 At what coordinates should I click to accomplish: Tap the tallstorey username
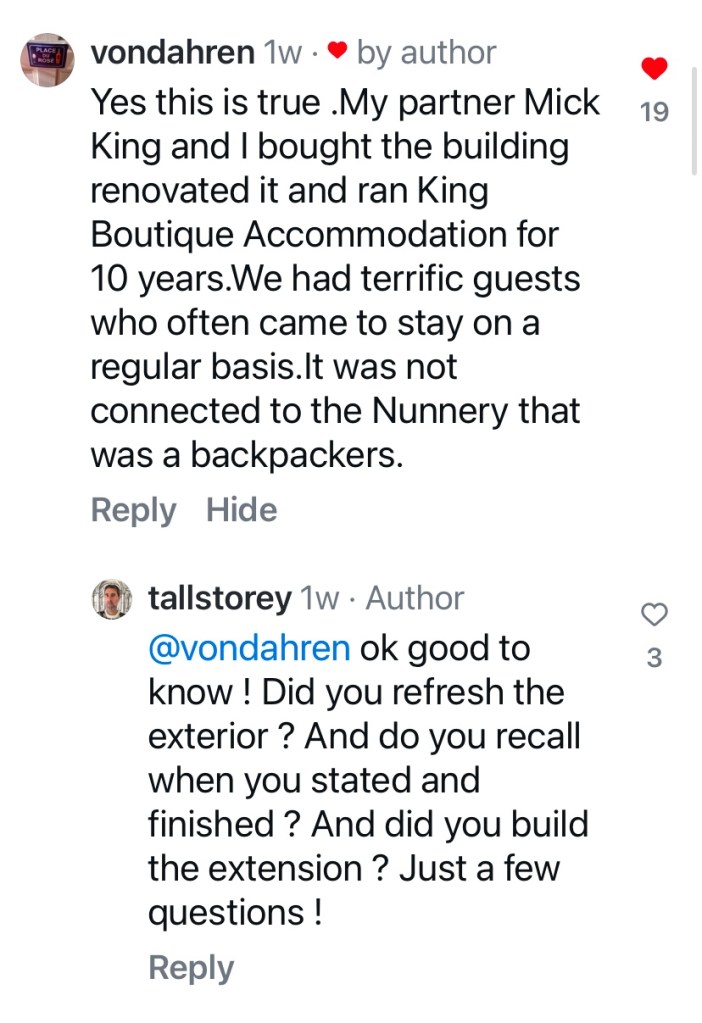click(219, 599)
